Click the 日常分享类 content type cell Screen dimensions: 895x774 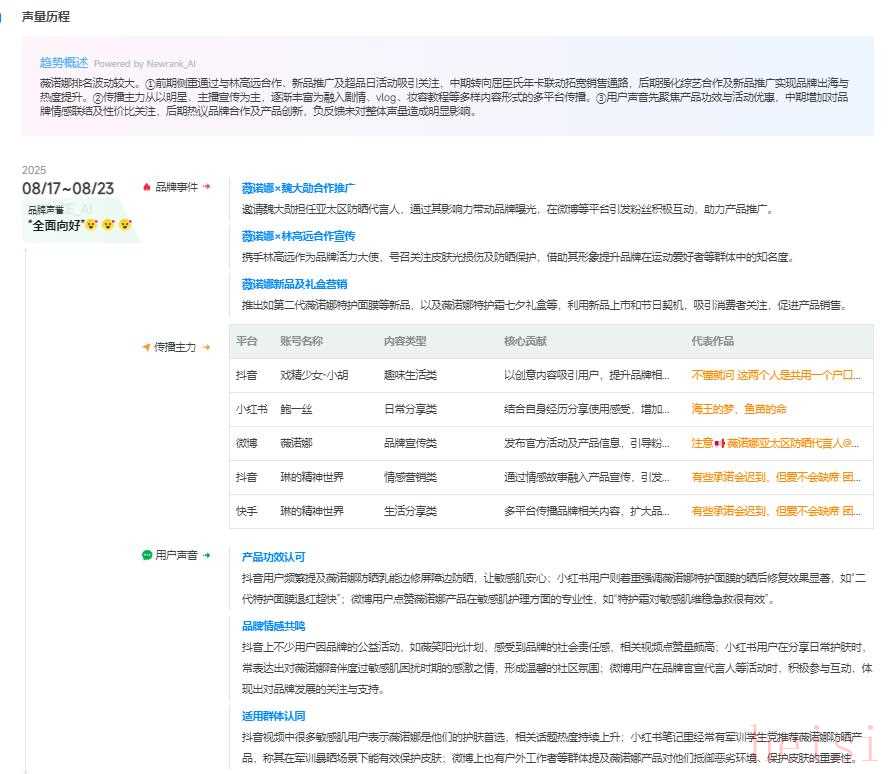pyautogui.click(x=410, y=409)
